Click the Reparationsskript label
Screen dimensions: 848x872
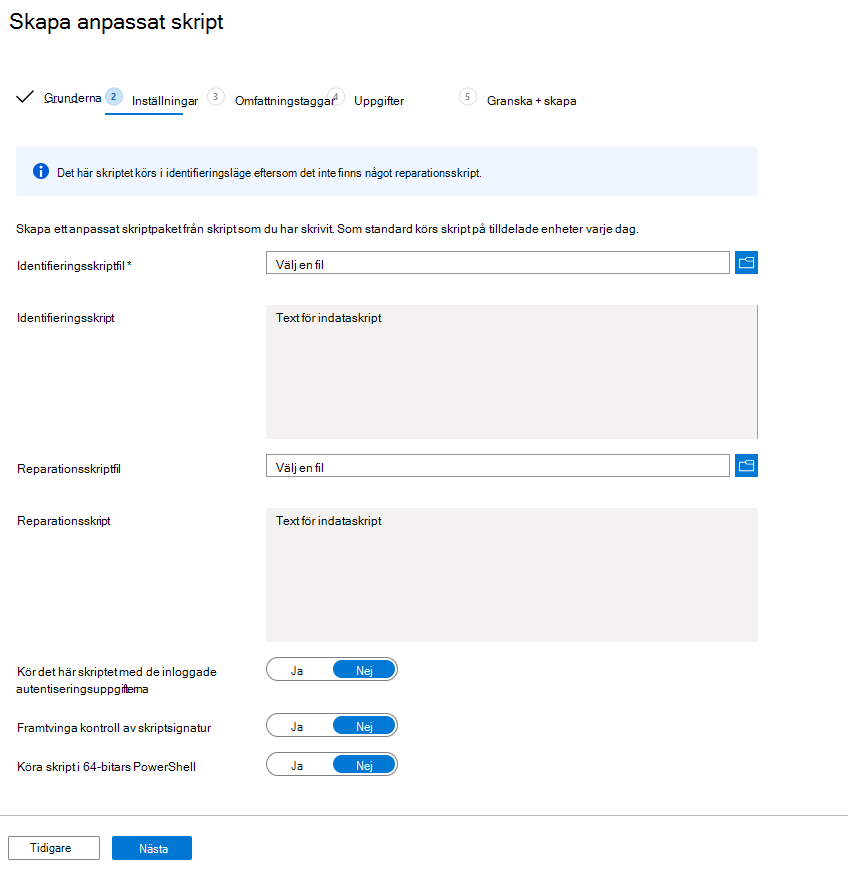point(64,521)
